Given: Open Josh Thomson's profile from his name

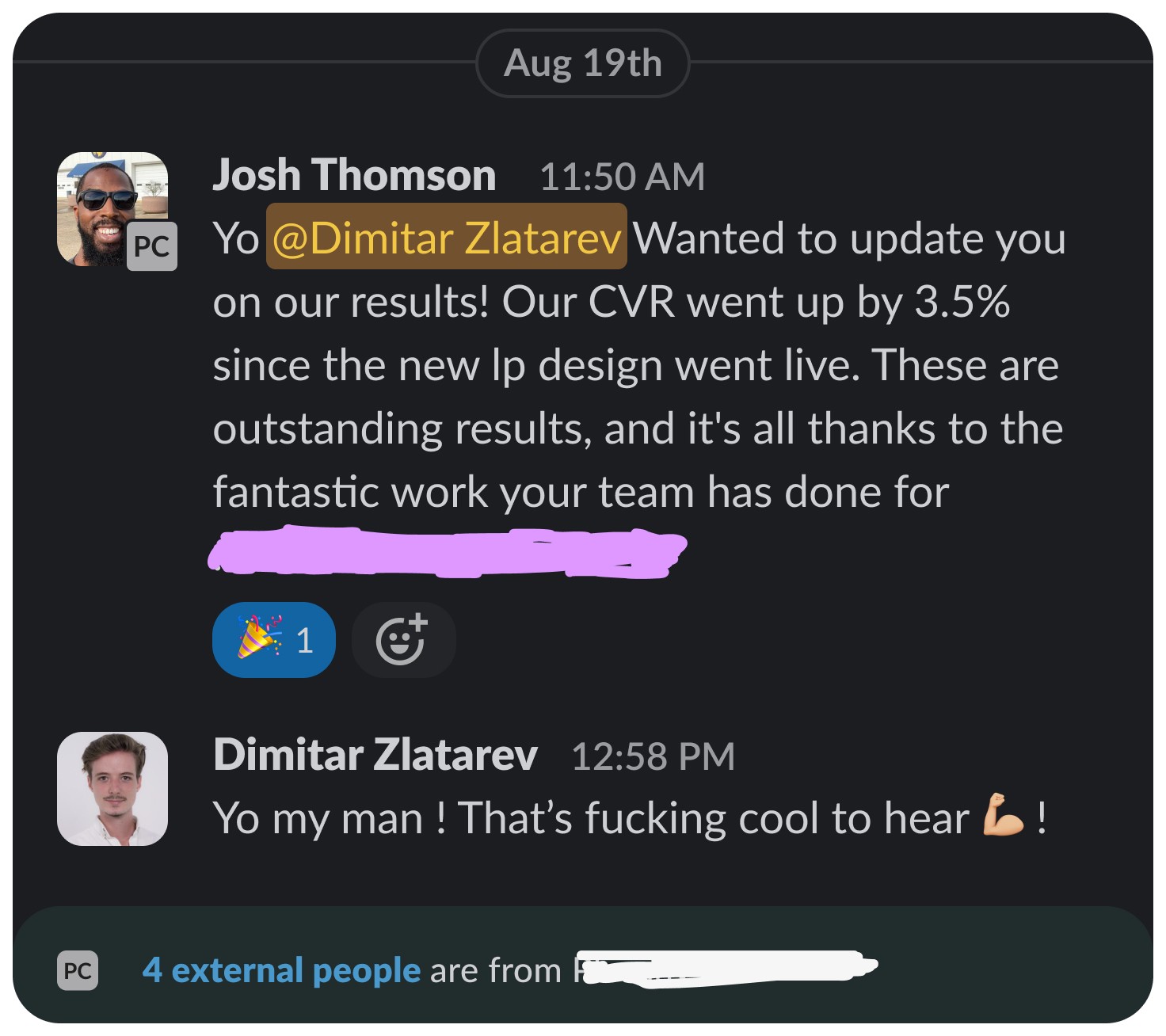Looking at the screenshot, I should [x=354, y=175].
